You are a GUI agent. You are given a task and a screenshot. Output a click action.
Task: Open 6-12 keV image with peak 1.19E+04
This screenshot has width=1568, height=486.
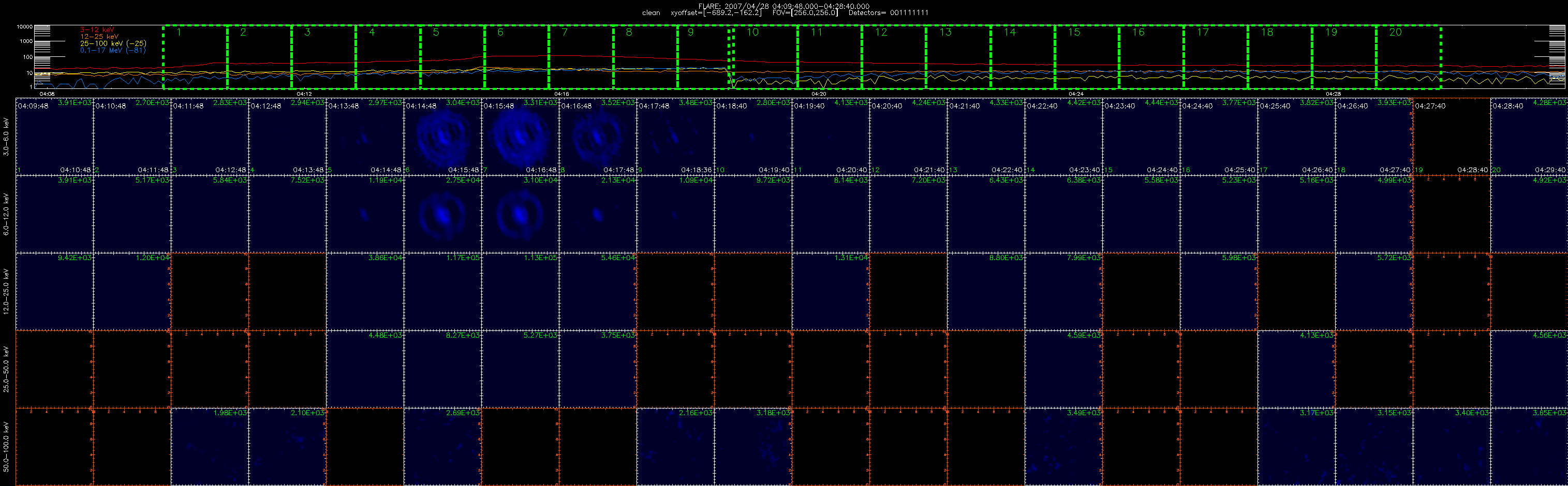tap(365, 214)
